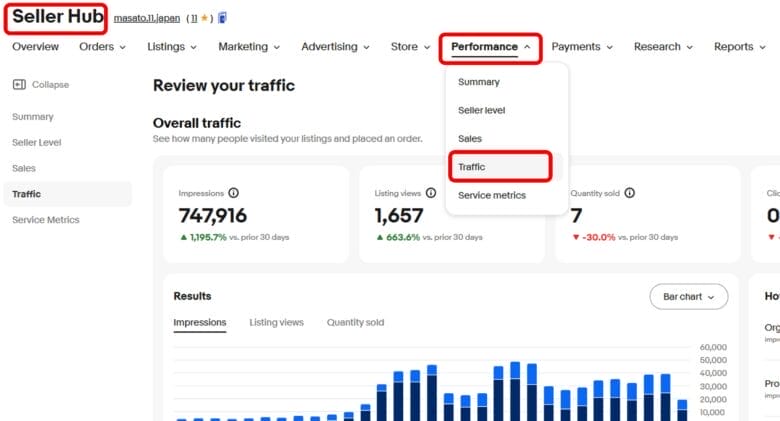This screenshot has height=421, width=780.
Task: Choose Service metrics from Performance dropdown
Action: [x=491, y=195]
